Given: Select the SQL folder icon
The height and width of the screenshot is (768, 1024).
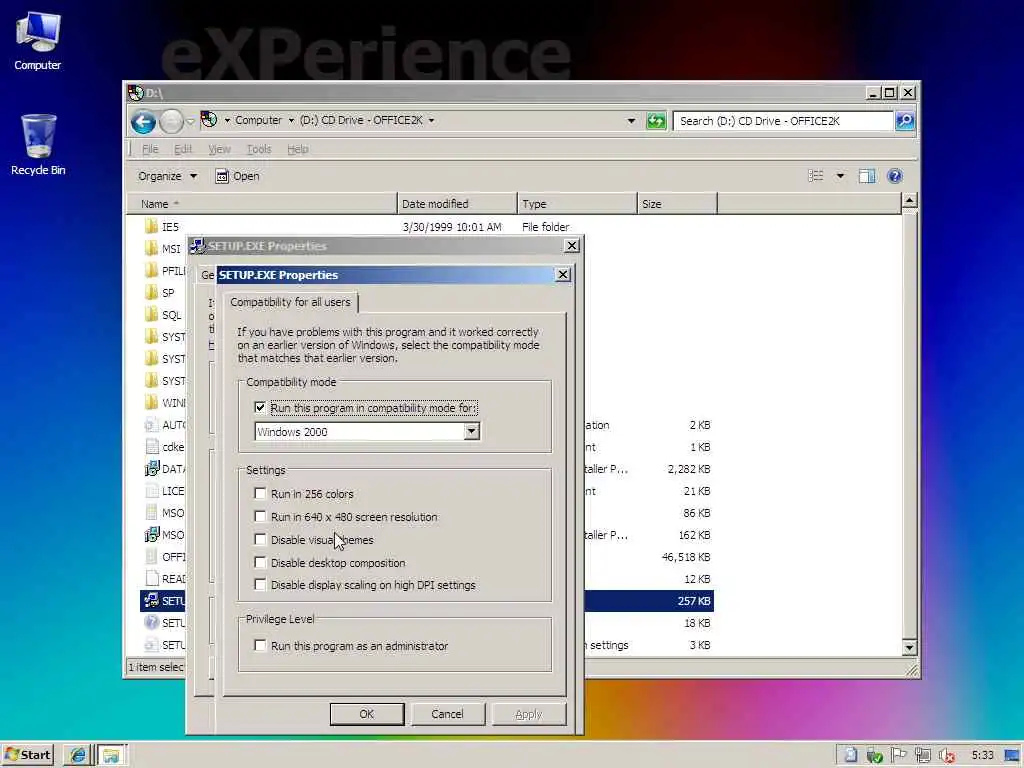Looking at the screenshot, I should point(152,315).
